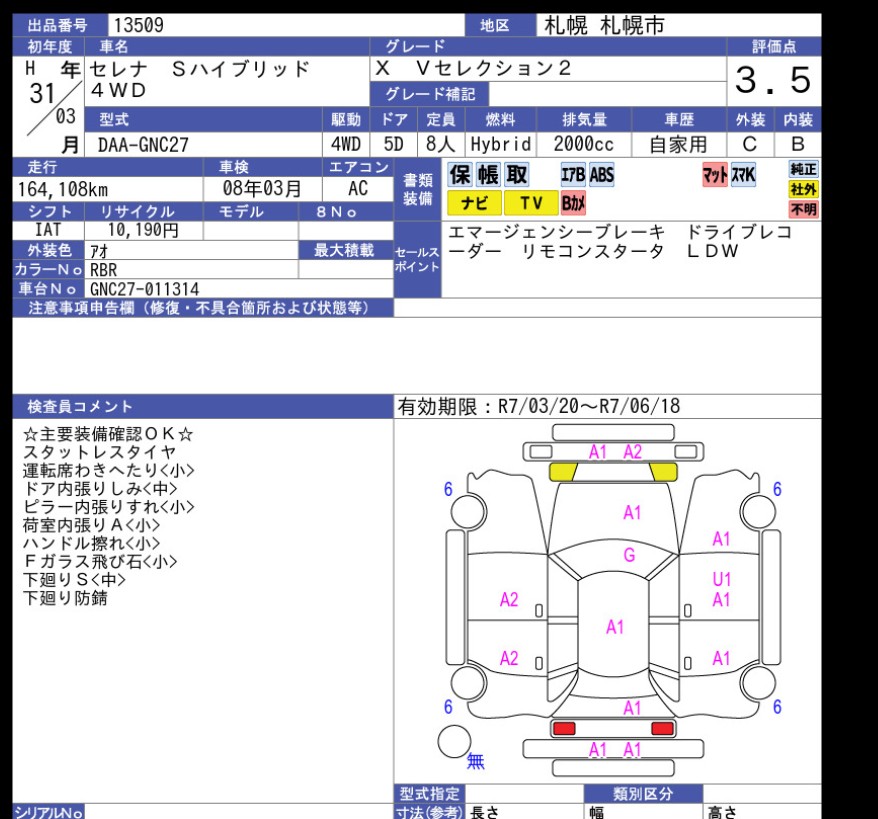Image resolution: width=878 pixels, height=819 pixels.
Task: Click the right yellow headlight on diagram
Action: pyautogui.click(x=664, y=472)
